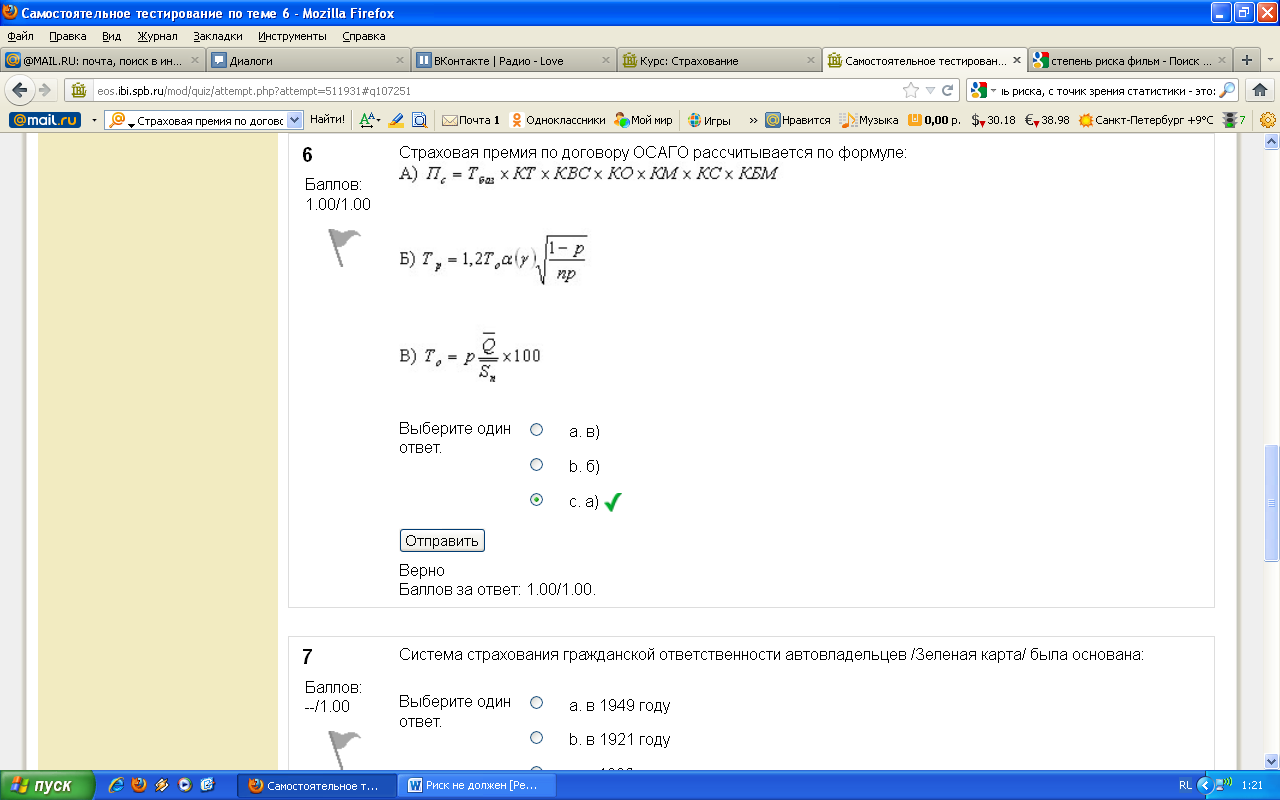Screen dimensions: 1280x800
Task: Open new tab with the plus button
Action: [x=1246, y=60]
